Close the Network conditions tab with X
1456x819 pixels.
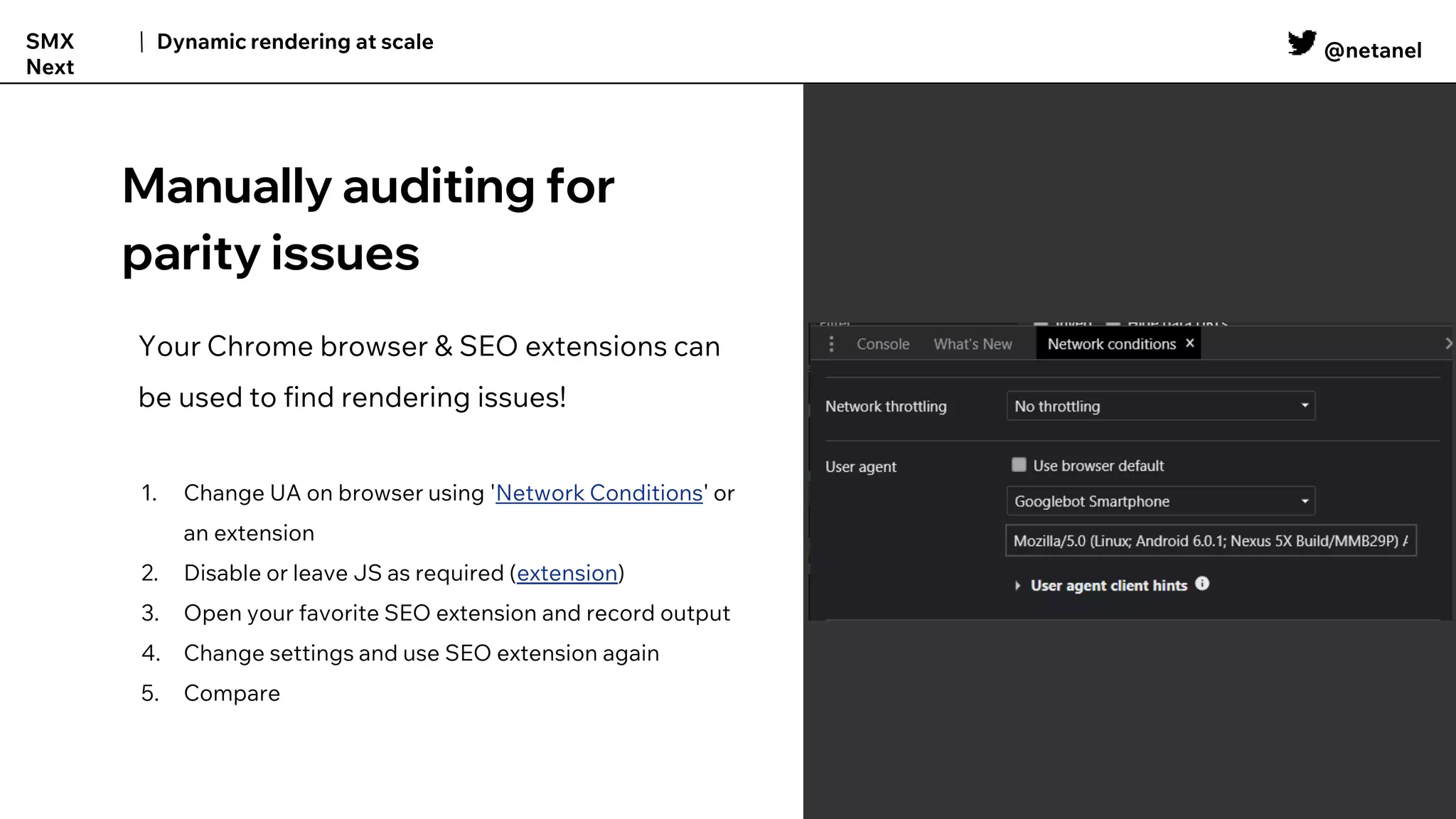pos(1190,343)
